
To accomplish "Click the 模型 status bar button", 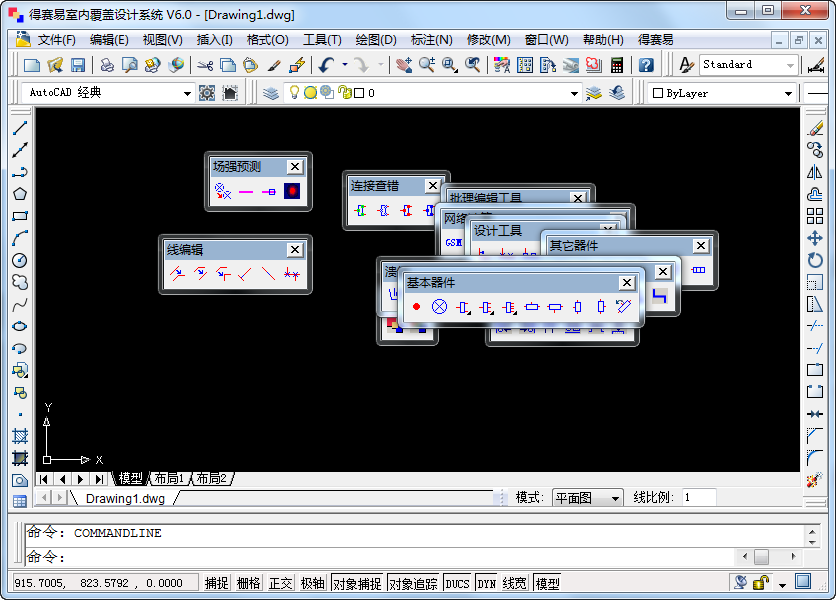I will coord(547,583).
